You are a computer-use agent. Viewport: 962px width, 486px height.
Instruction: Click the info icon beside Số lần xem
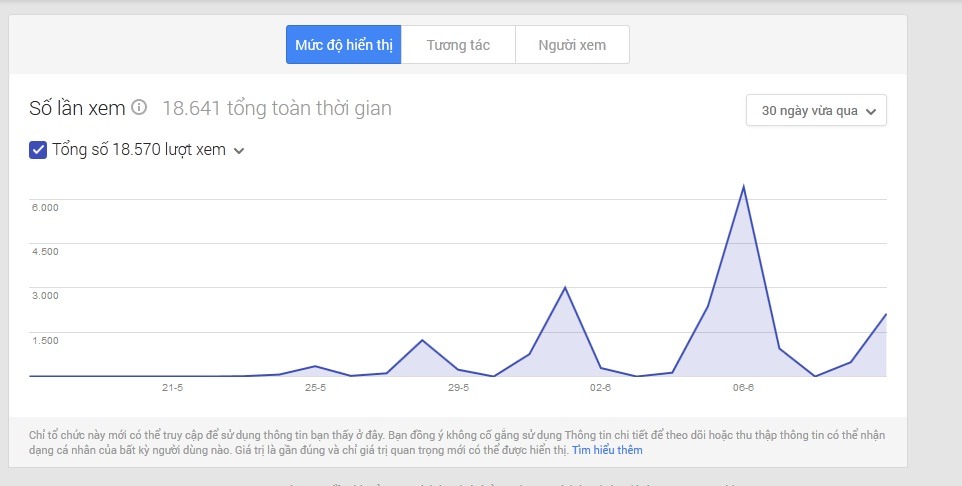[140, 107]
